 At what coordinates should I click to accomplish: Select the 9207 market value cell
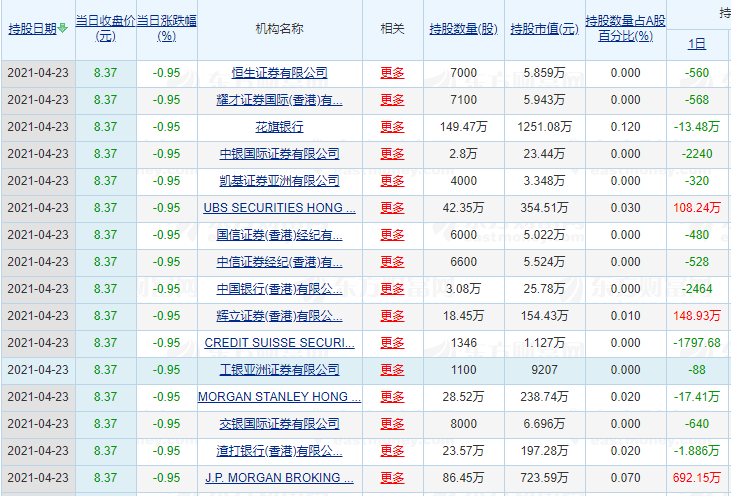tap(545, 370)
